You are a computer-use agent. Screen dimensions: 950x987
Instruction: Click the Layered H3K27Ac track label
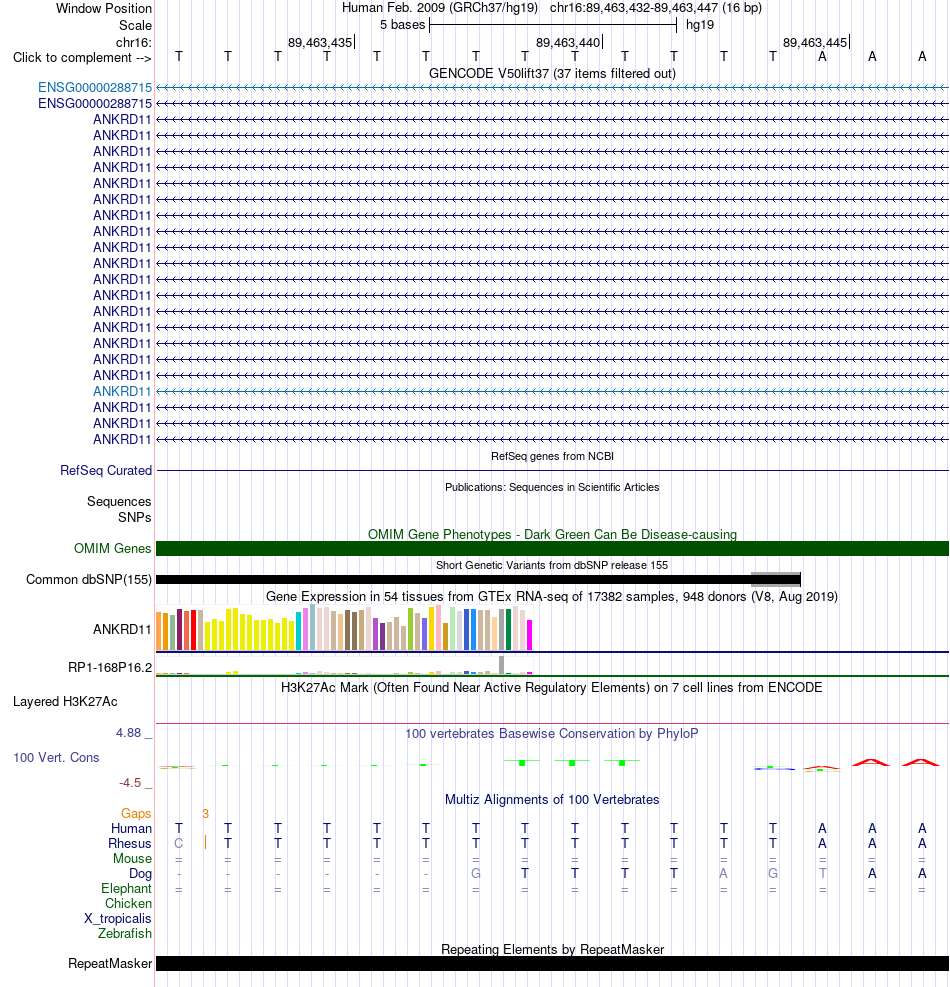[65, 702]
